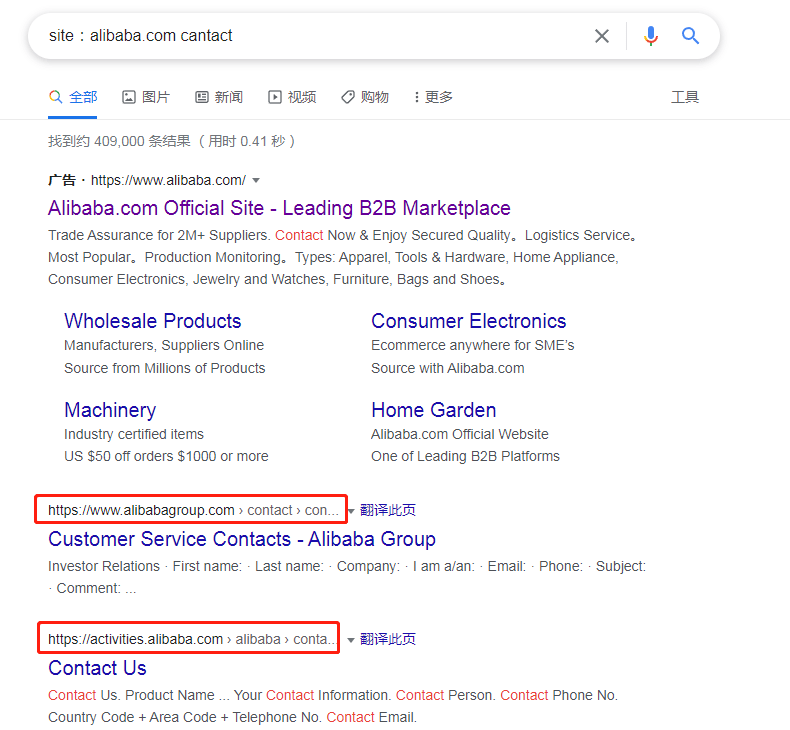Click the ad URL https://www.alibaba.com/

point(168,180)
